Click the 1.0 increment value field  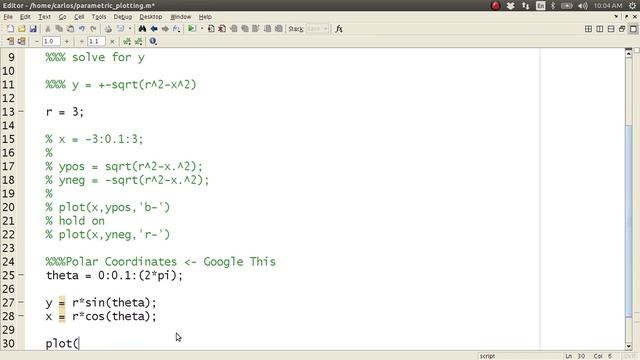[51, 41]
